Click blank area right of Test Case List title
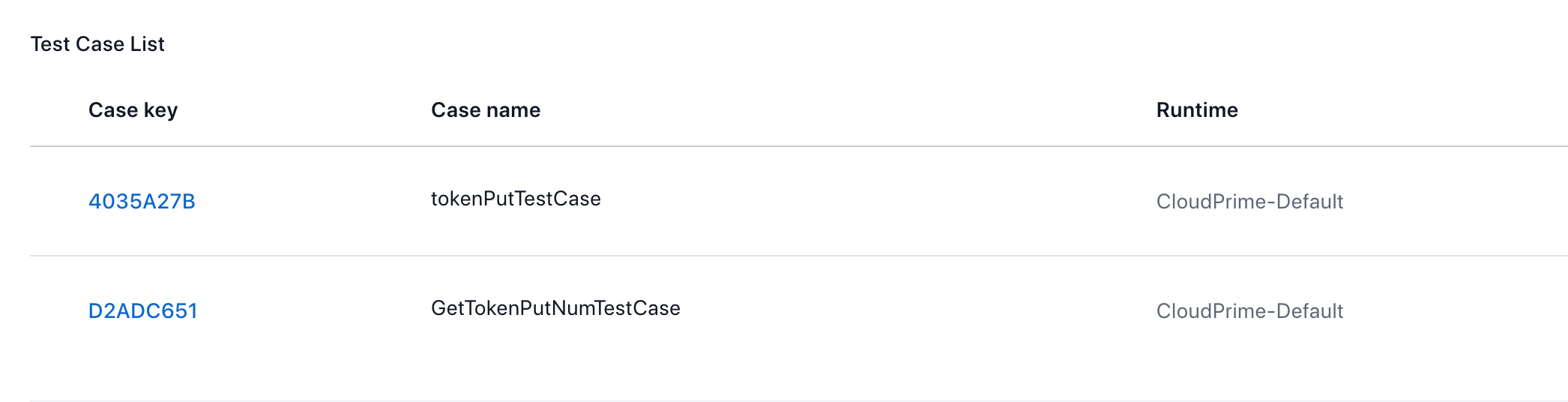This screenshot has height=402, width=1568. pyautogui.click(x=862, y=44)
